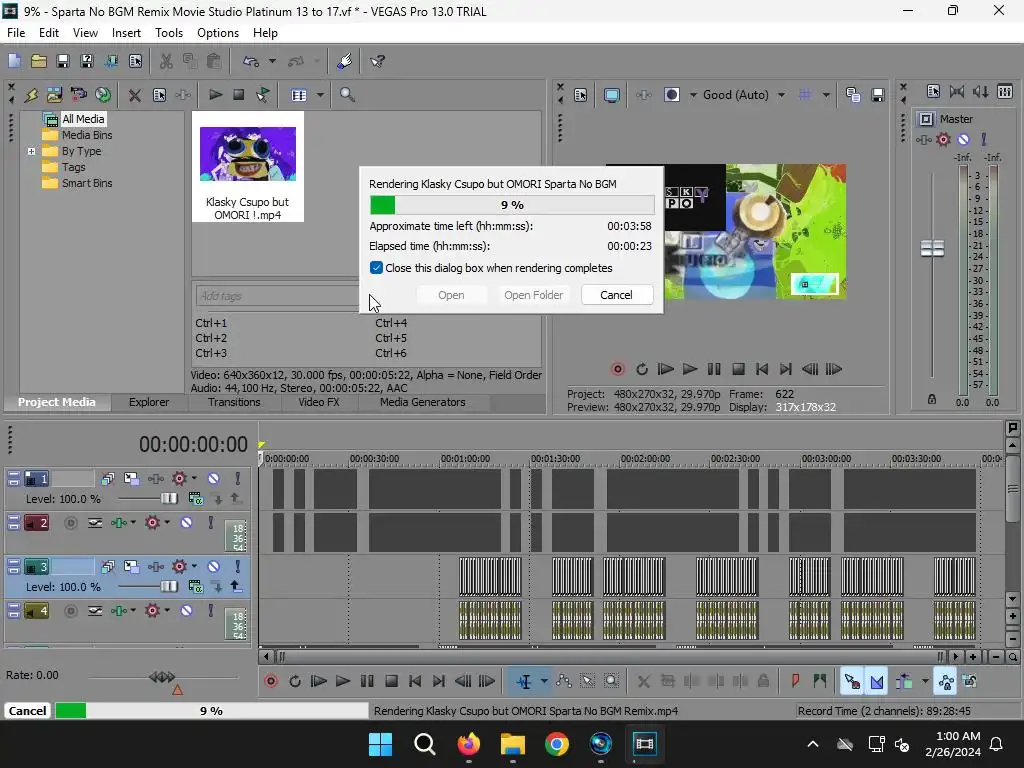Toggle mute on video track 1
This screenshot has width=1024, height=768.
point(214,479)
